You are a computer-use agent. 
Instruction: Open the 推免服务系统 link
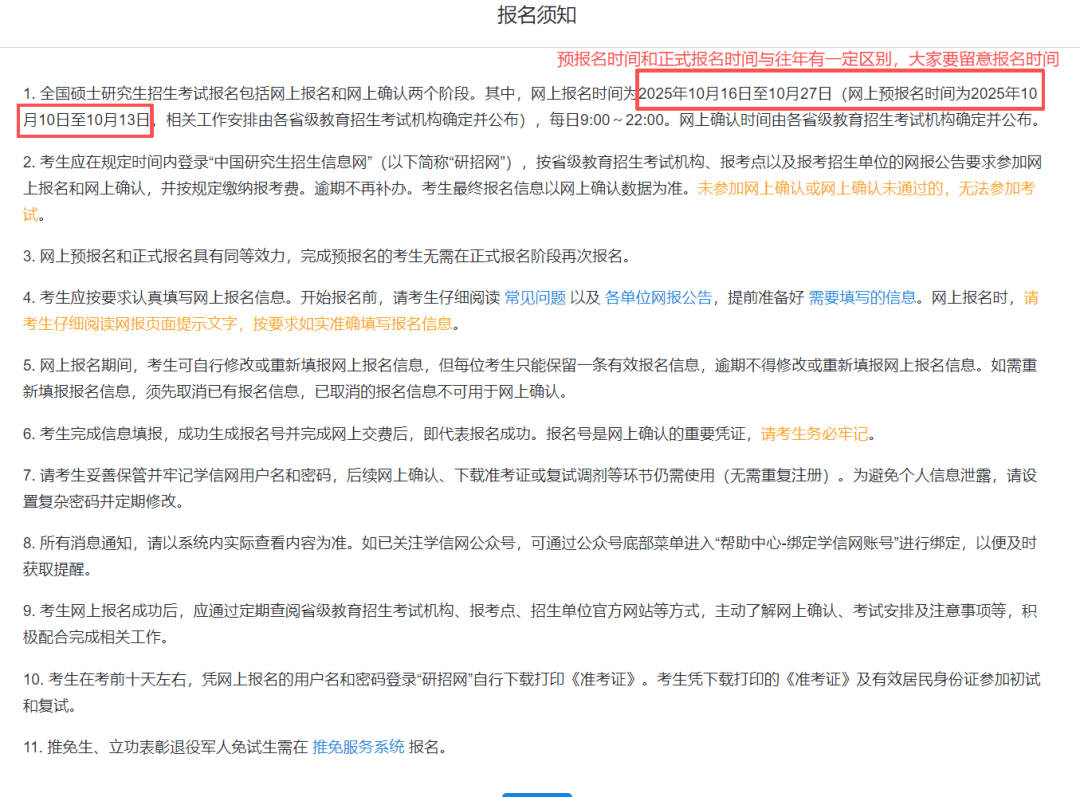tap(358, 746)
